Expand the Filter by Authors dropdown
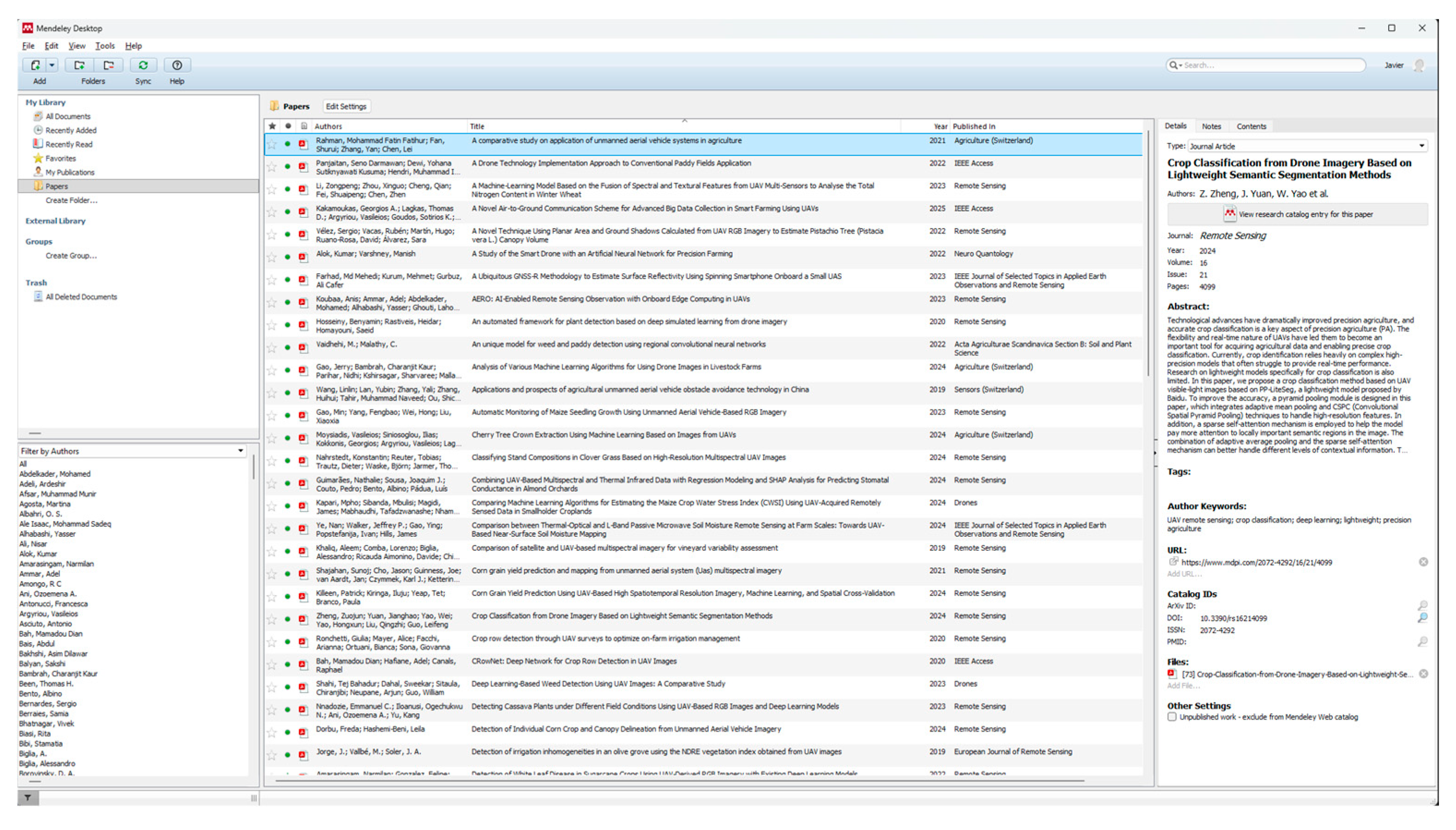Image resolution: width=1456 pixels, height=830 pixels. tap(240, 451)
